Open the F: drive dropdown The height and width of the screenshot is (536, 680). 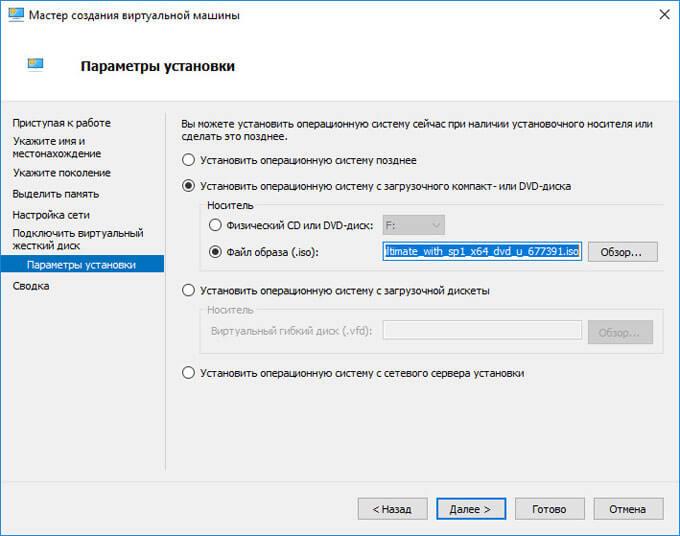413,225
